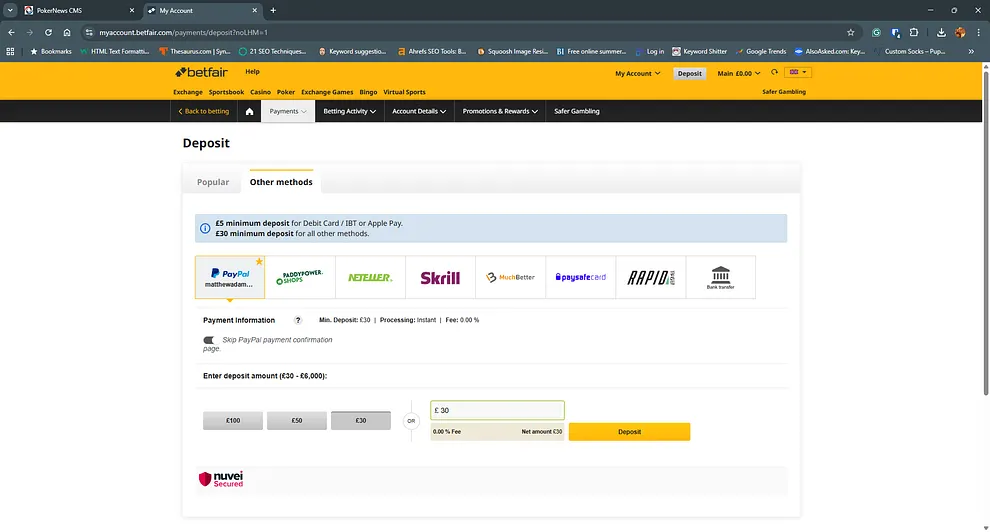
Task: Select Rapid Transfer payment method
Action: coord(650,277)
